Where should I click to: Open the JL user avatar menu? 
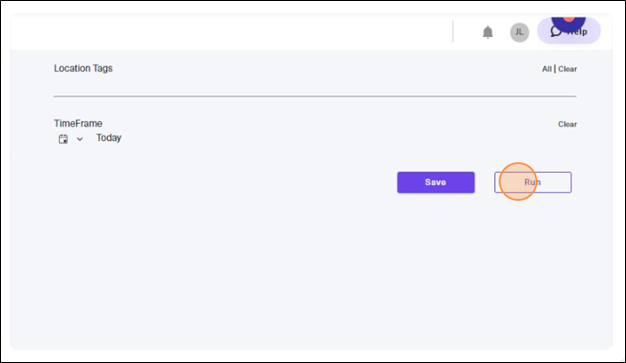(519, 32)
